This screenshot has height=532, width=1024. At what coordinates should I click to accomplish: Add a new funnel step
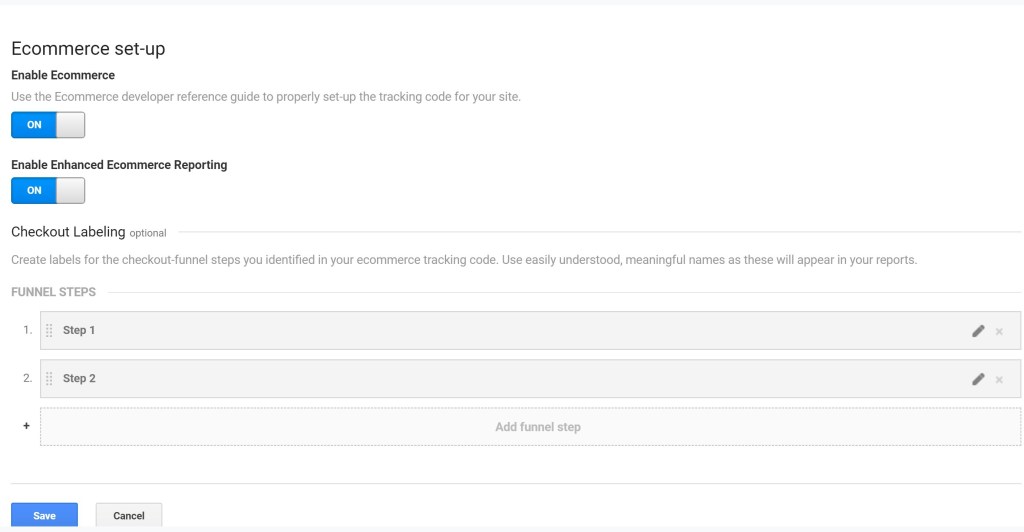(537, 427)
